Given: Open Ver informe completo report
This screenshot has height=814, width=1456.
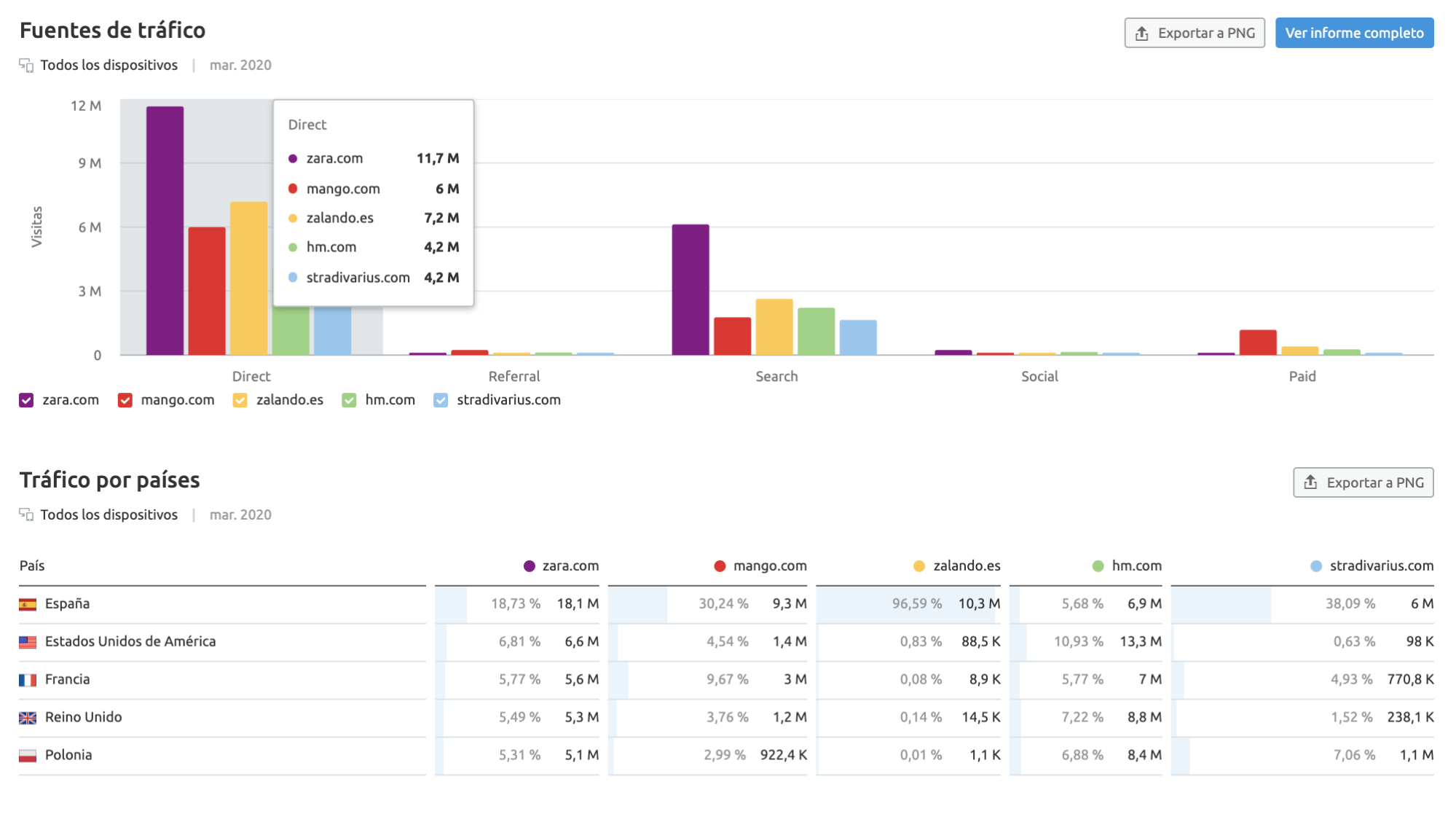Looking at the screenshot, I should [1354, 33].
